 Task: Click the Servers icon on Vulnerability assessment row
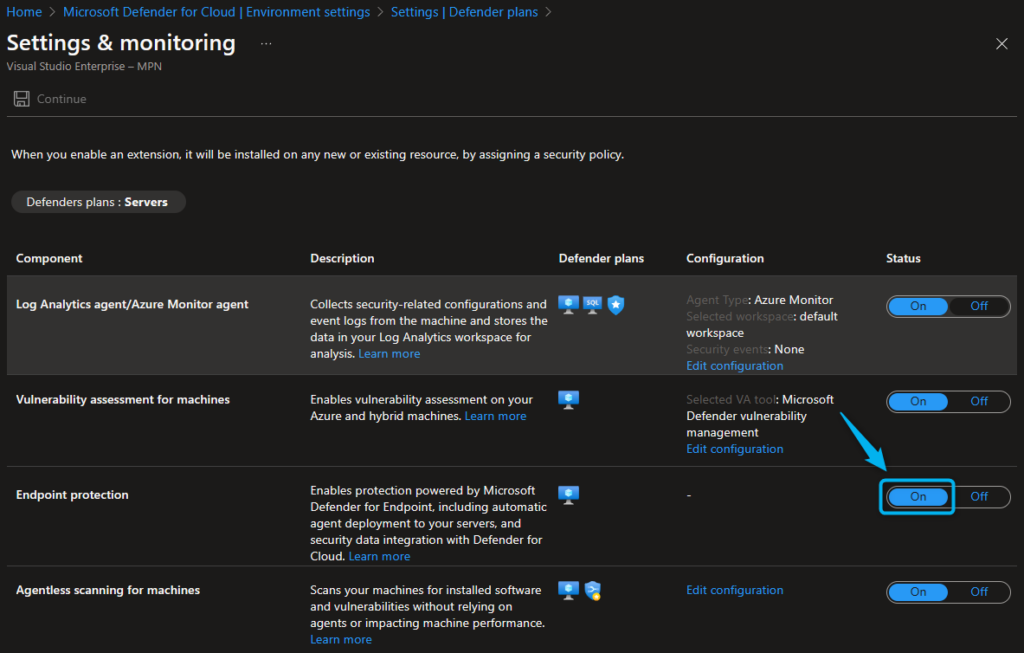click(568, 398)
